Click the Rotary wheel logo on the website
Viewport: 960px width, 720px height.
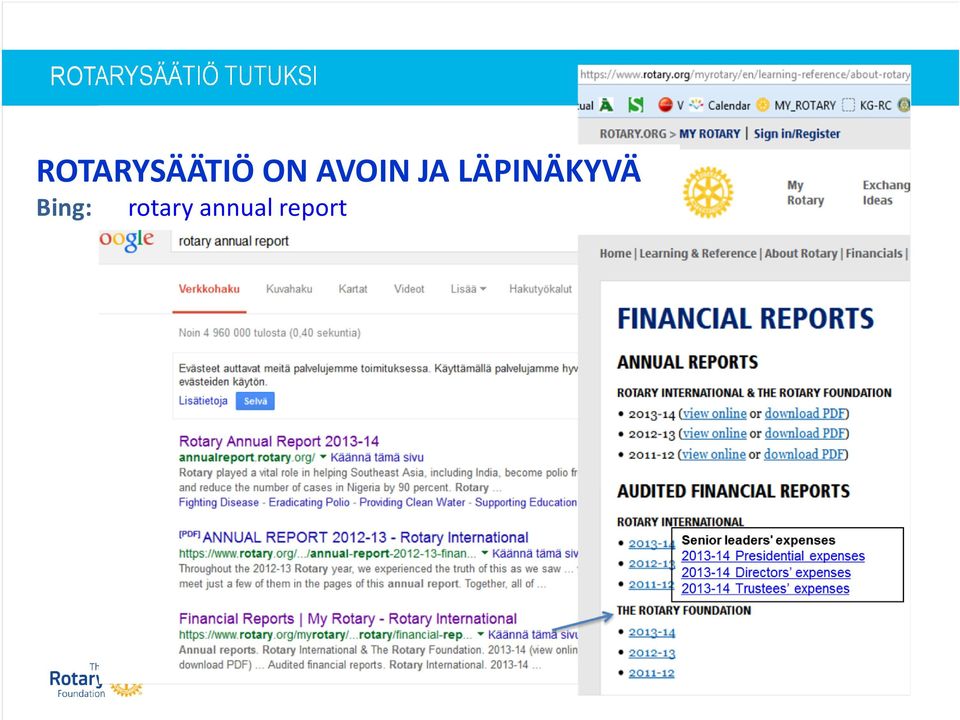(708, 192)
